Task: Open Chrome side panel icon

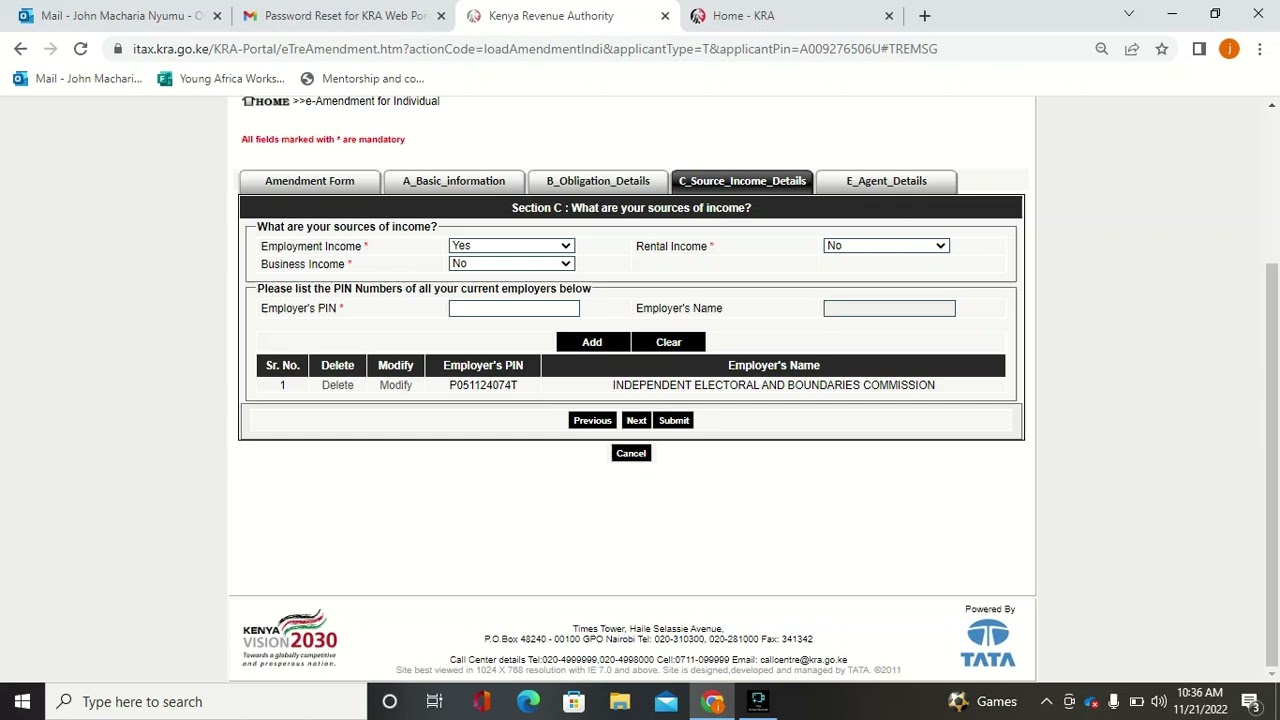Action: click(x=1199, y=48)
